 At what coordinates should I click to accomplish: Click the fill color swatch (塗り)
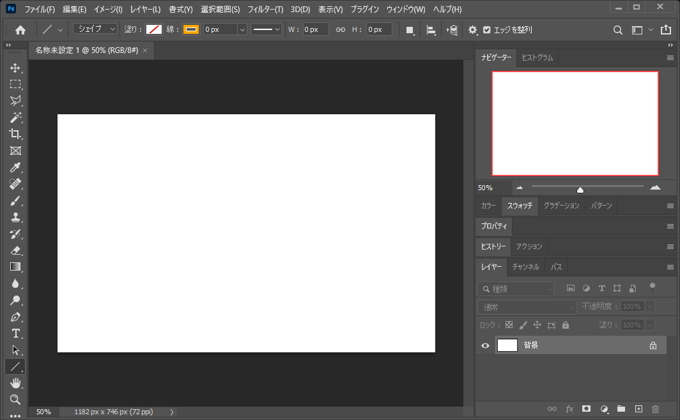pos(154,30)
